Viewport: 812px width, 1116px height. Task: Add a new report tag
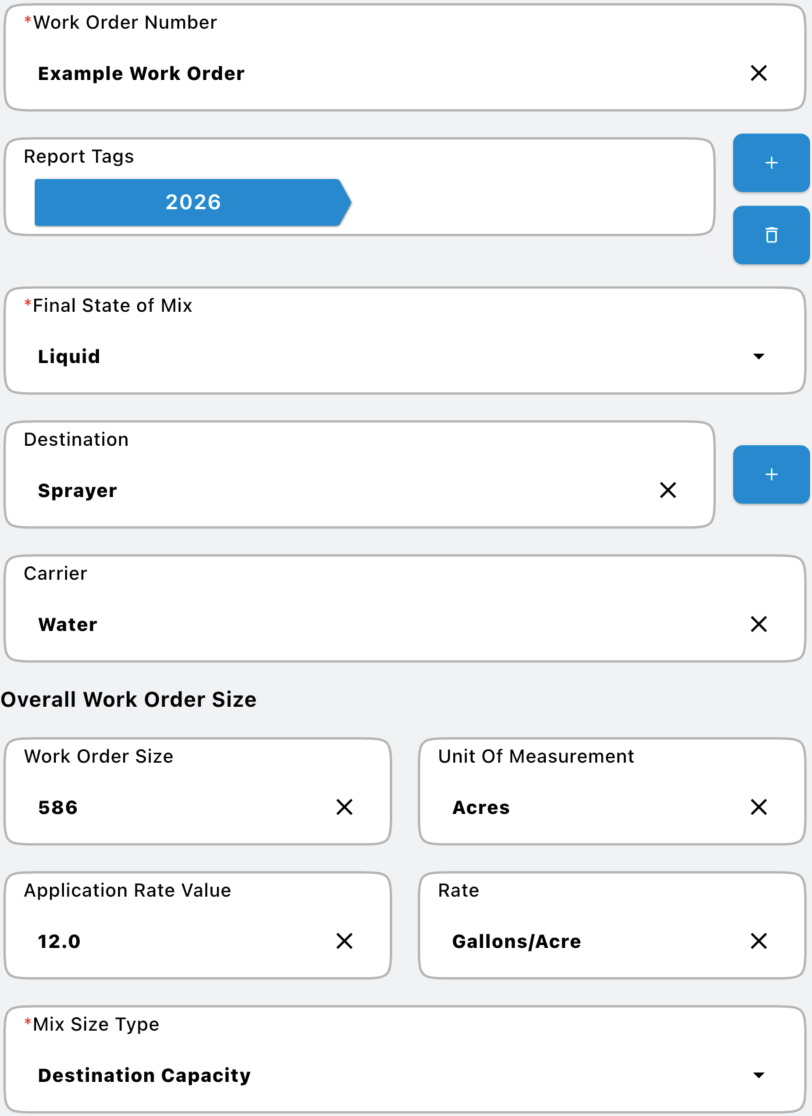[771, 163]
